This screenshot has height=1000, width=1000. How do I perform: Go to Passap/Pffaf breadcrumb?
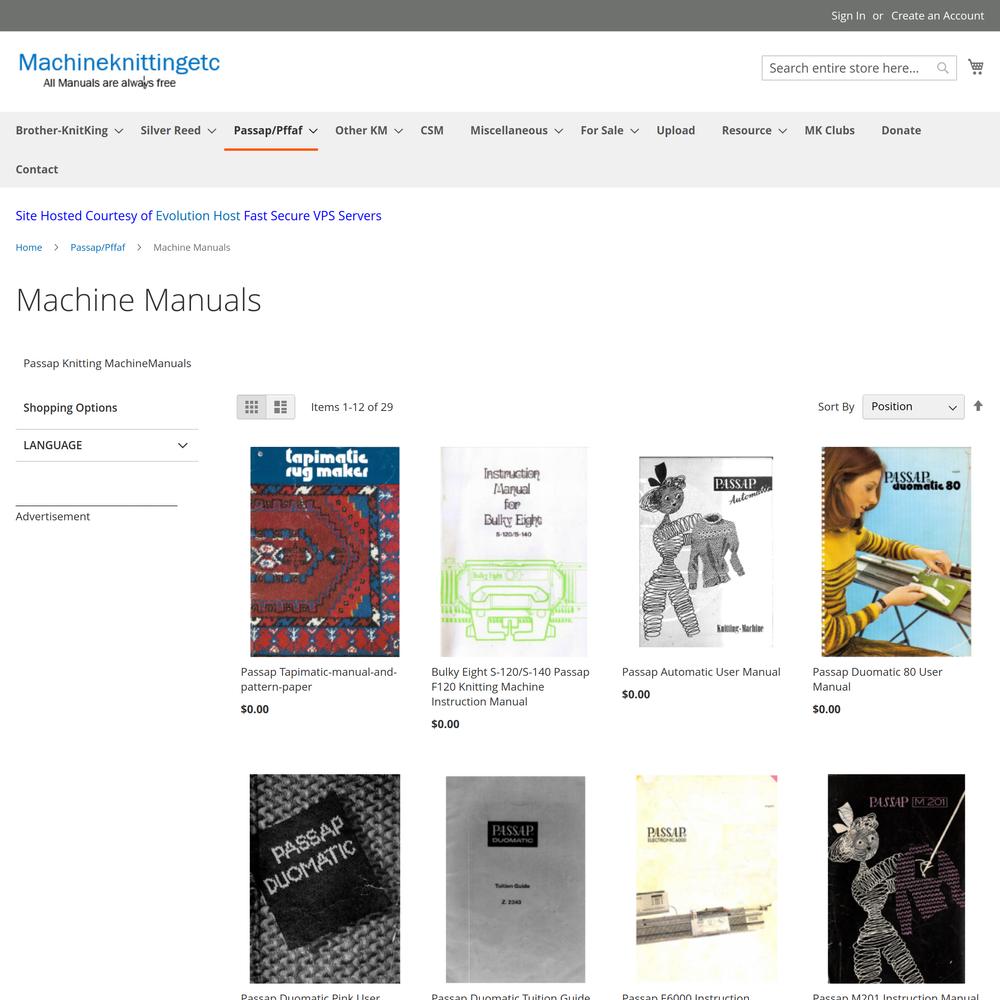[x=98, y=247]
